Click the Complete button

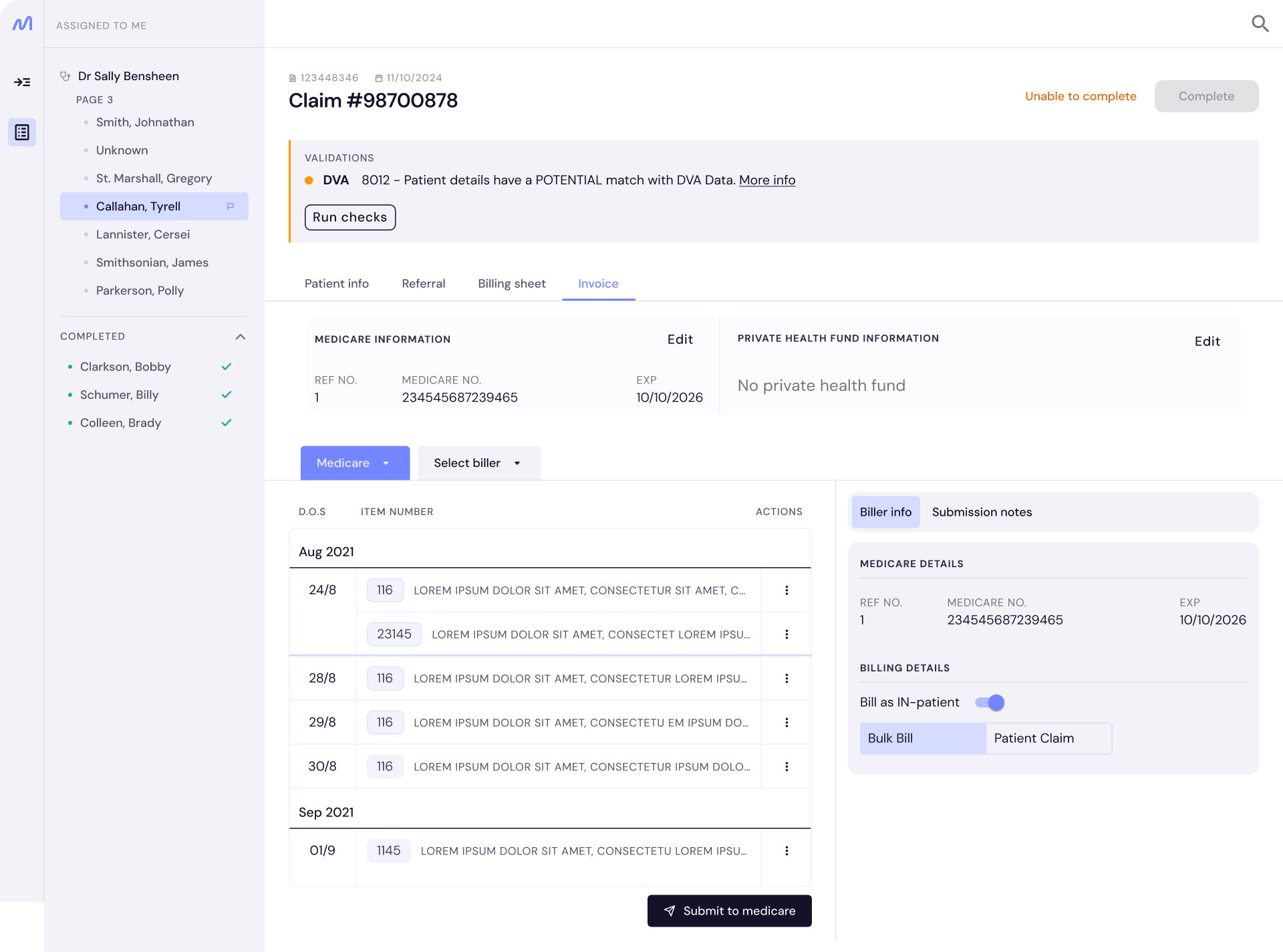[x=1206, y=96]
